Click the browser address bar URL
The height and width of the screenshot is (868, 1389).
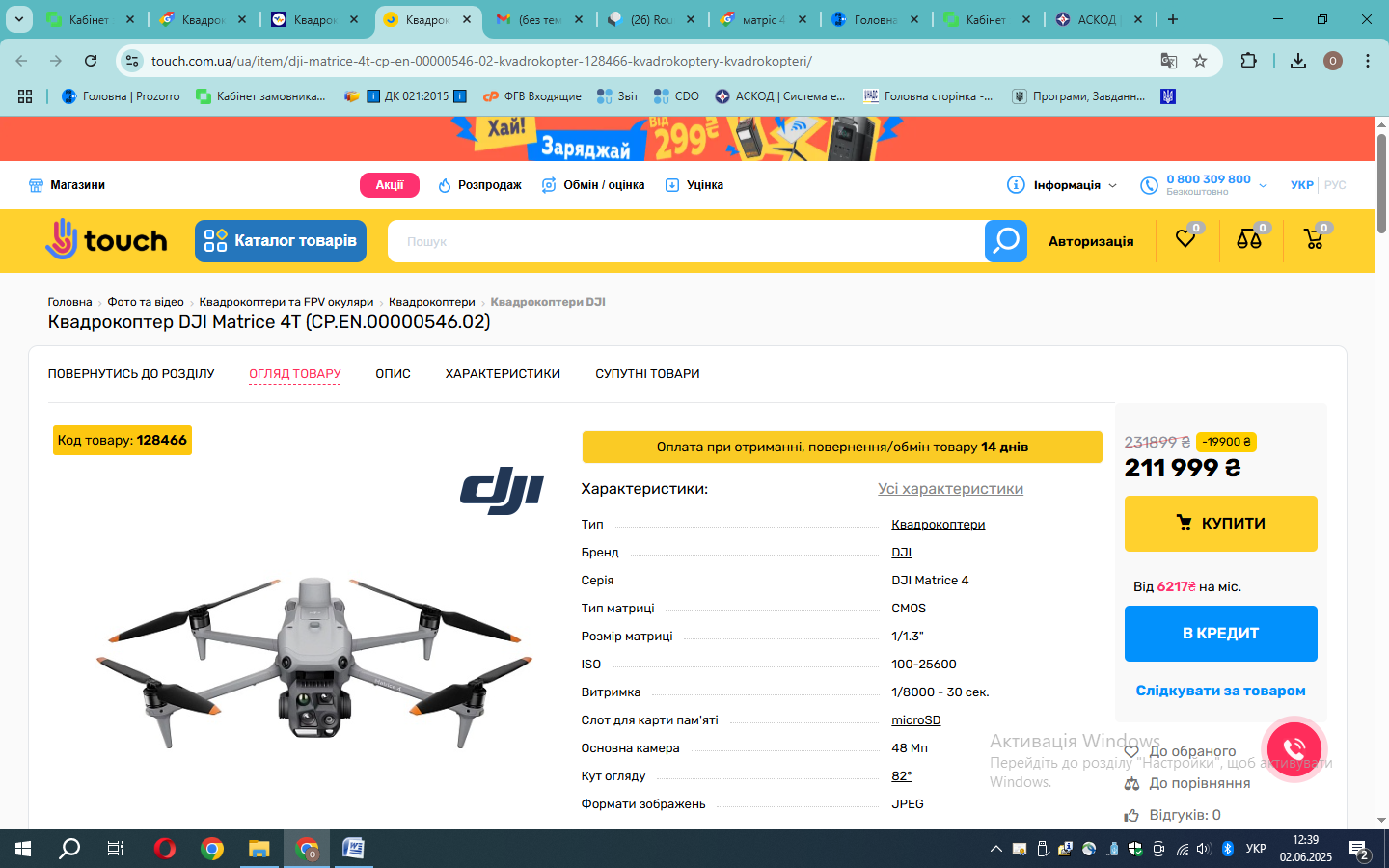[x=481, y=61]
